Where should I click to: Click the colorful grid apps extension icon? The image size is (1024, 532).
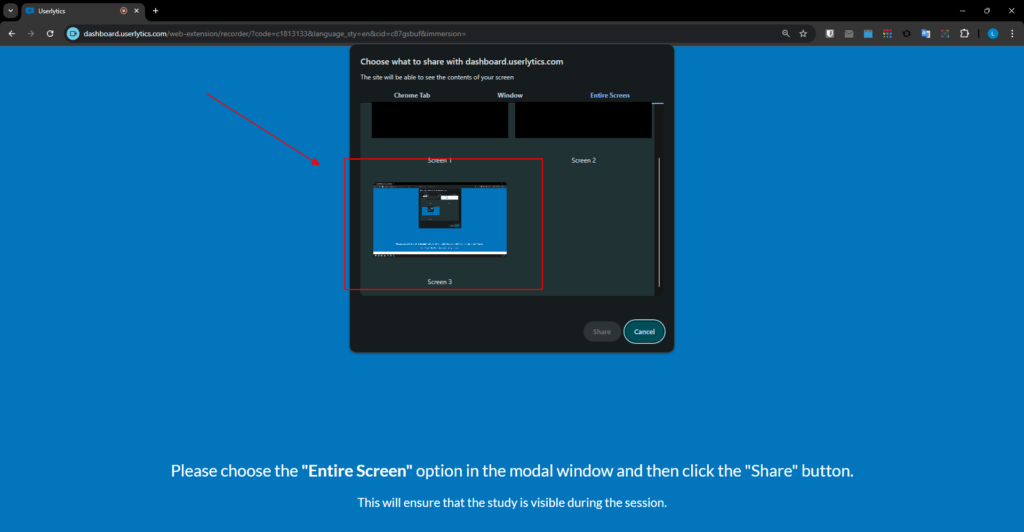887,33
